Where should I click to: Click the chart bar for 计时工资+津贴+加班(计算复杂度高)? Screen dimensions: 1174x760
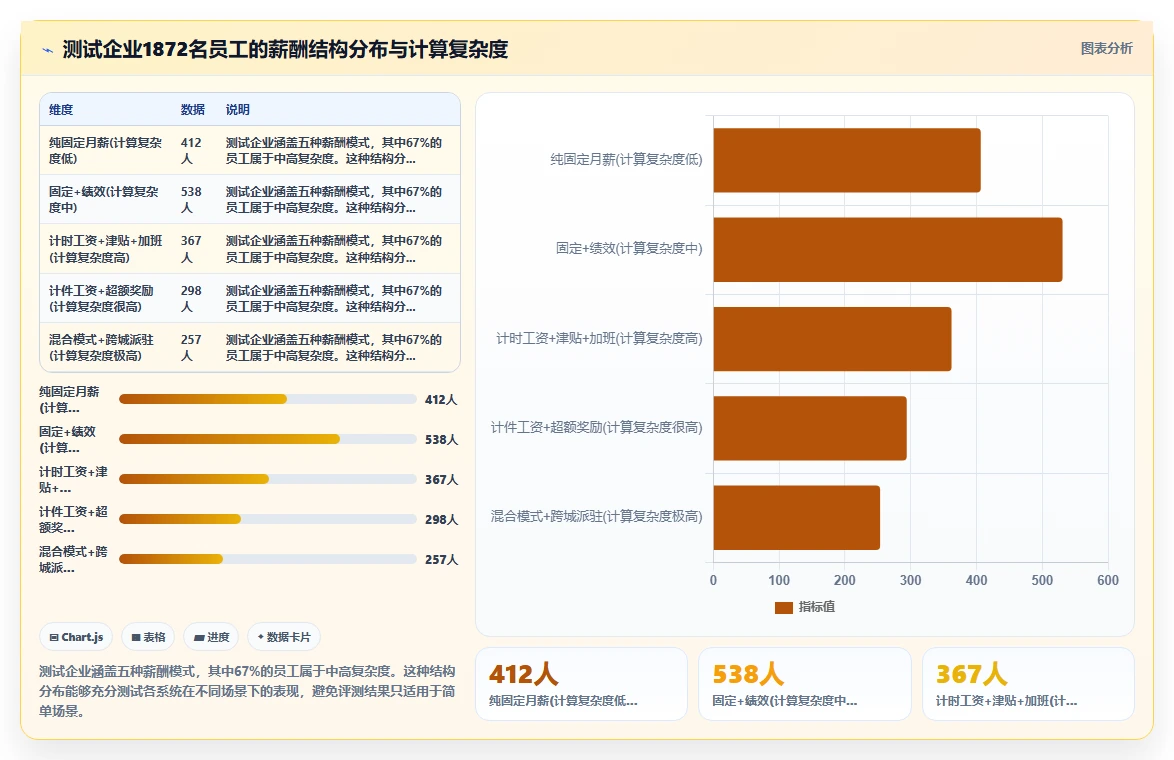coord(833,338)
